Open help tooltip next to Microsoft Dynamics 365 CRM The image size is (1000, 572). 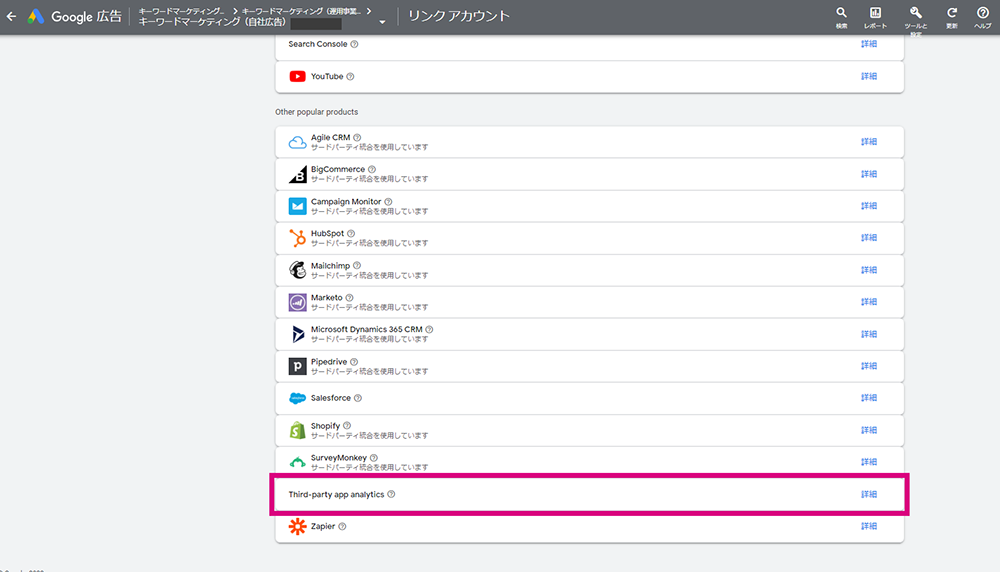coord(429,330)
